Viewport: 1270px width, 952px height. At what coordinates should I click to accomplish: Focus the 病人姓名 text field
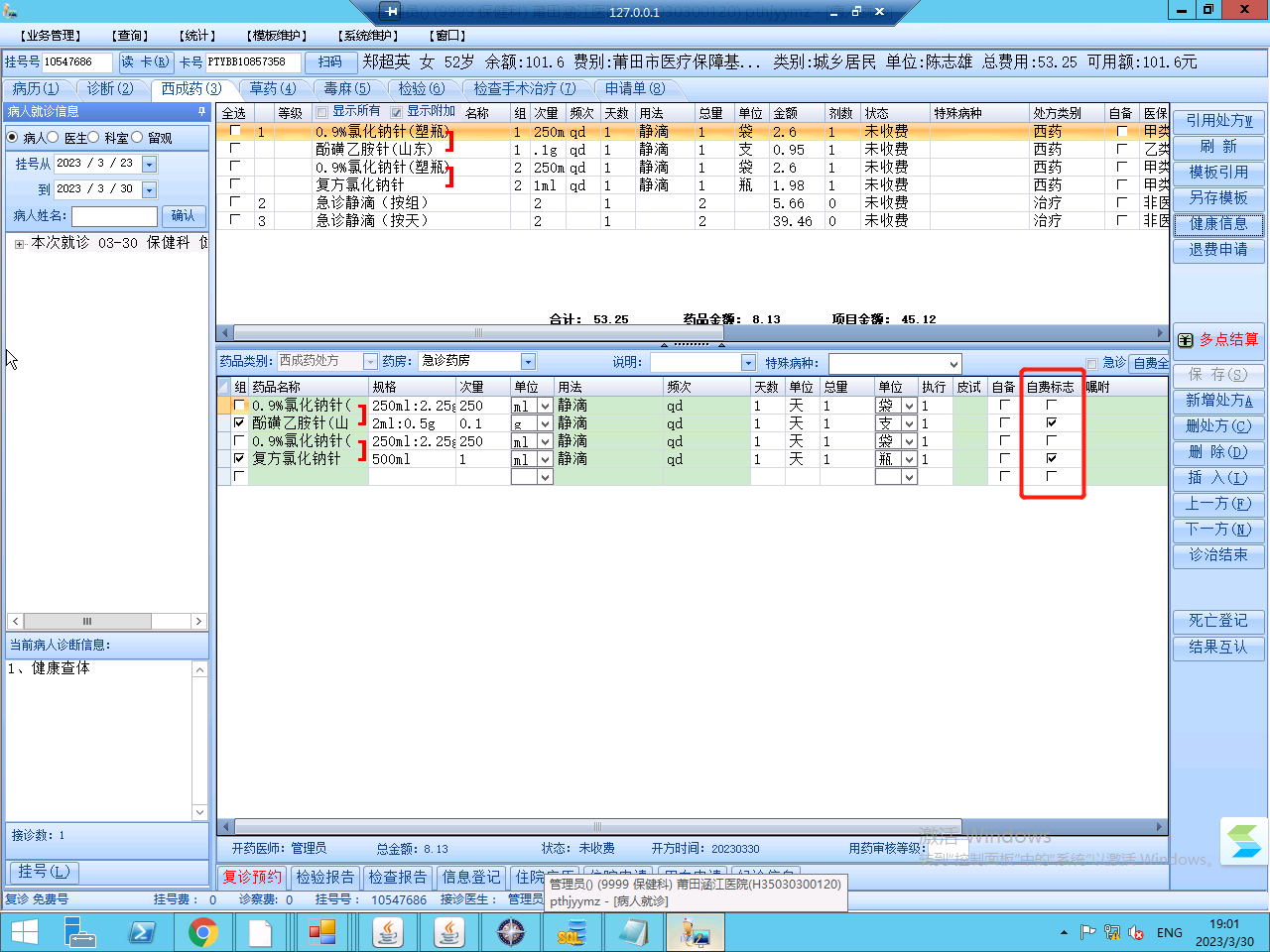(114, 216)
